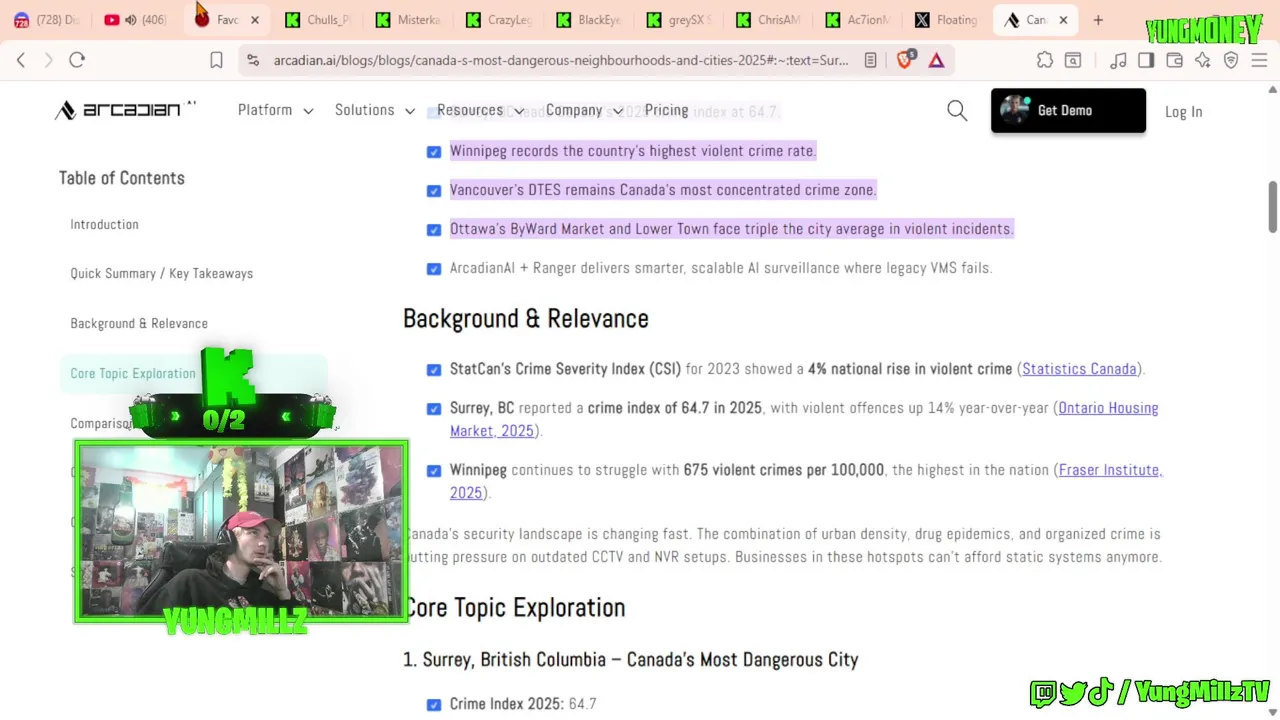Switch to the Floating X tab

[x=947, y=20]
